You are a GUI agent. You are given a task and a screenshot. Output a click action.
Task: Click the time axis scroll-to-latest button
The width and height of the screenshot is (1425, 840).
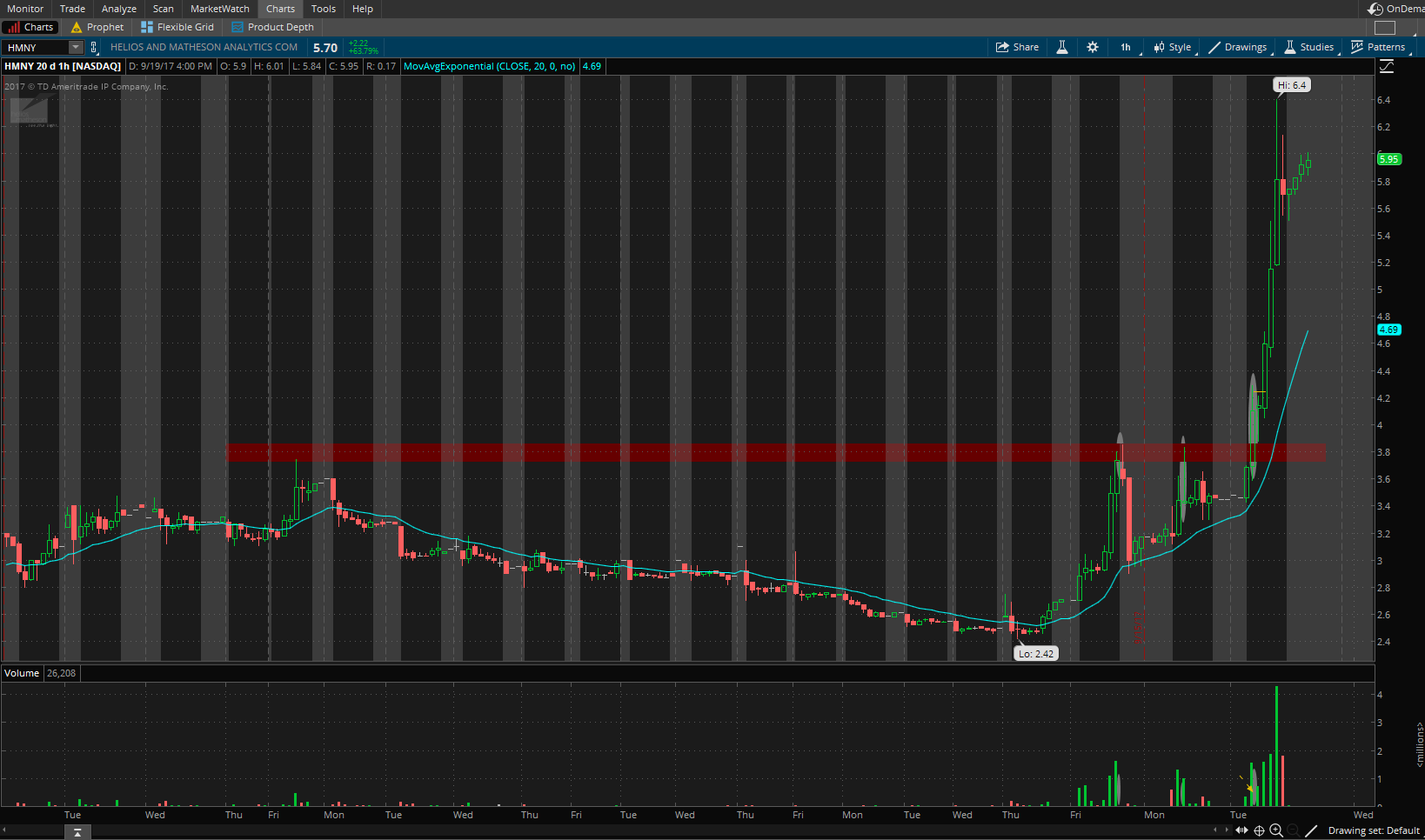[x=77, y=832]
